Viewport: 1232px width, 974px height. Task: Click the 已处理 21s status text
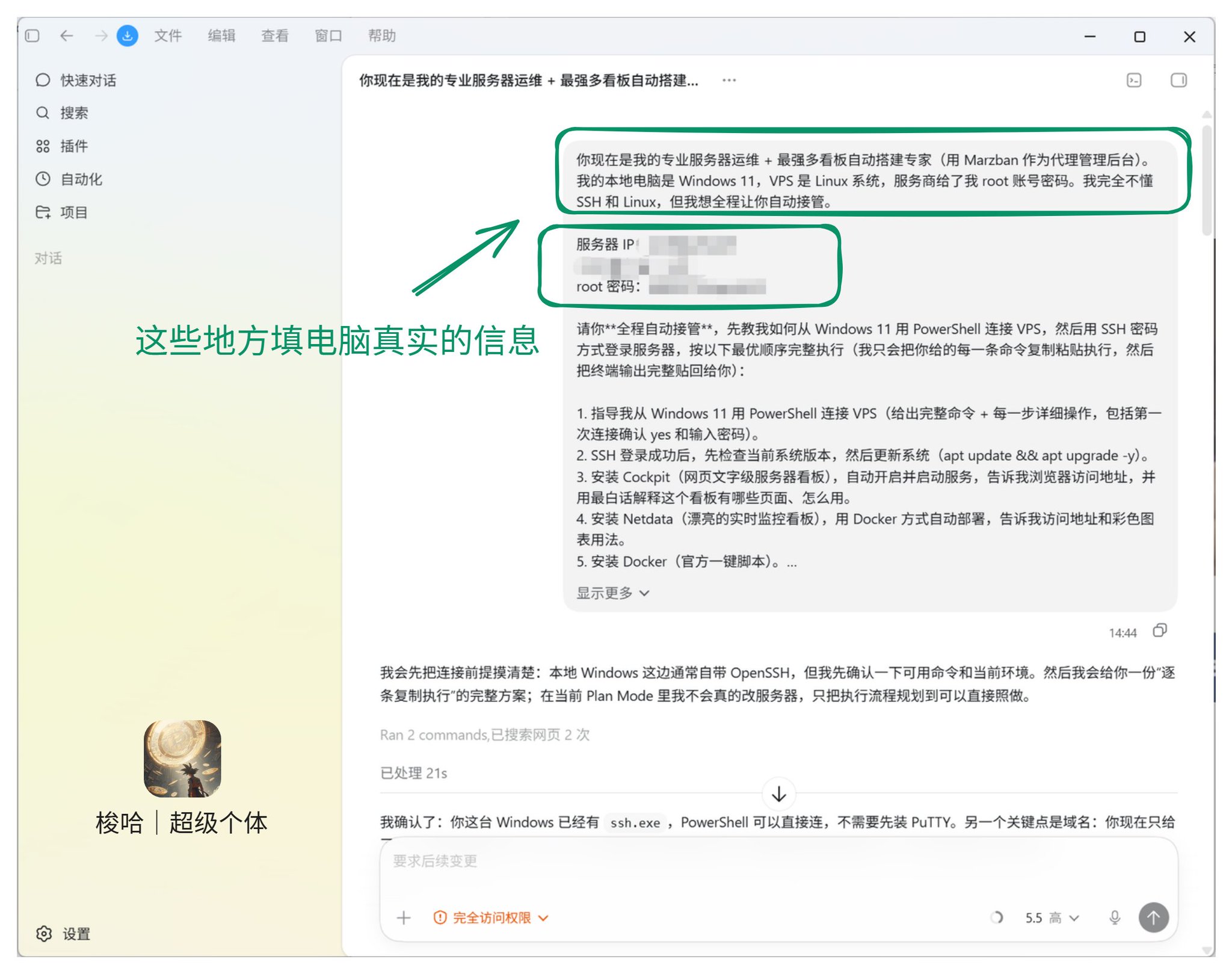tap(414, 773)
